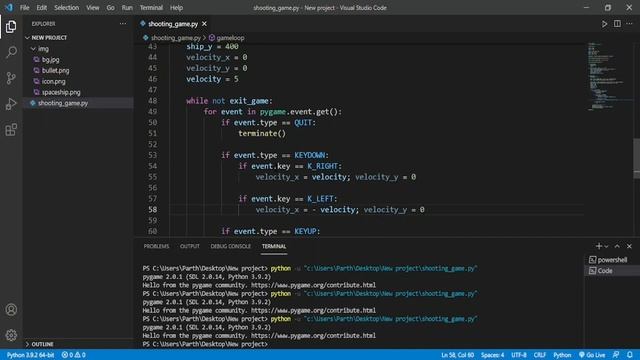Change the UTF-8 encoding in status bar

click(519, 355)
